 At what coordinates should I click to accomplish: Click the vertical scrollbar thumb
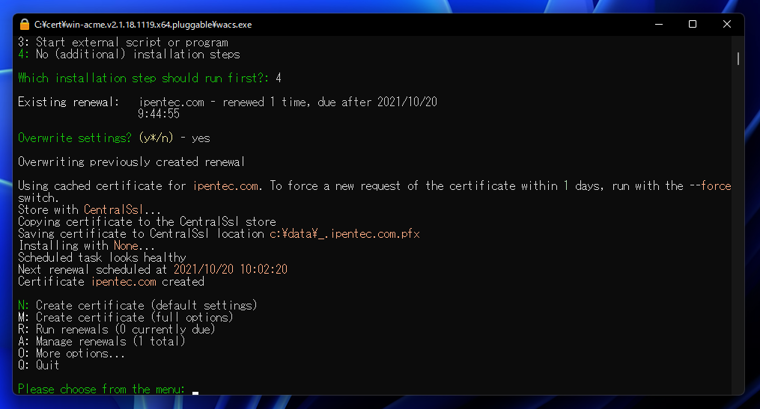click(739, 58)
